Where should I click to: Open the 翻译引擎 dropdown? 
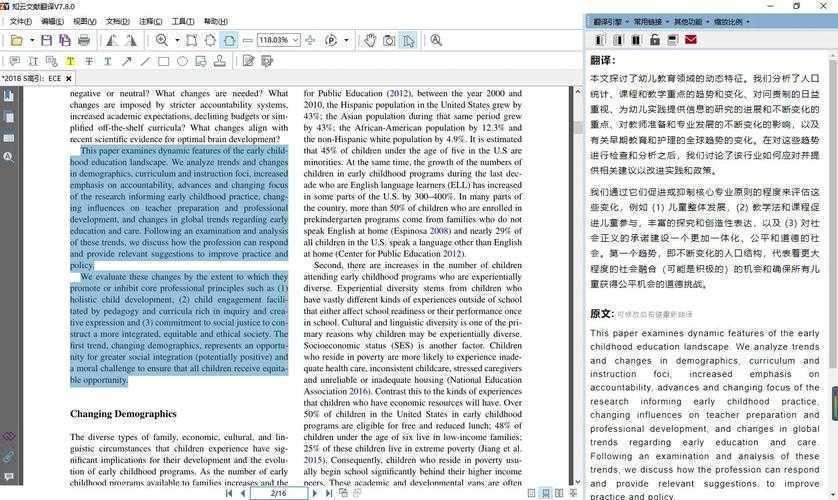611,22
